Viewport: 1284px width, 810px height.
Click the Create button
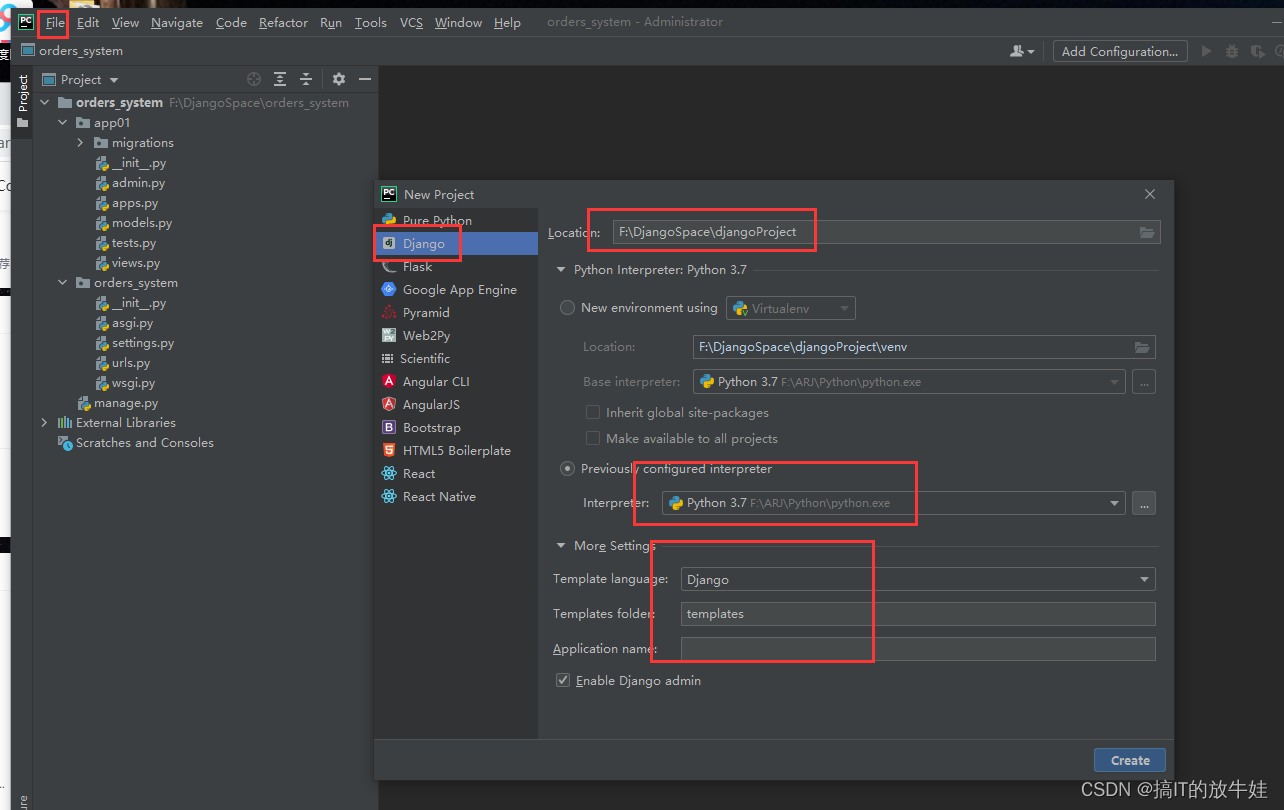click(1130, 760)
